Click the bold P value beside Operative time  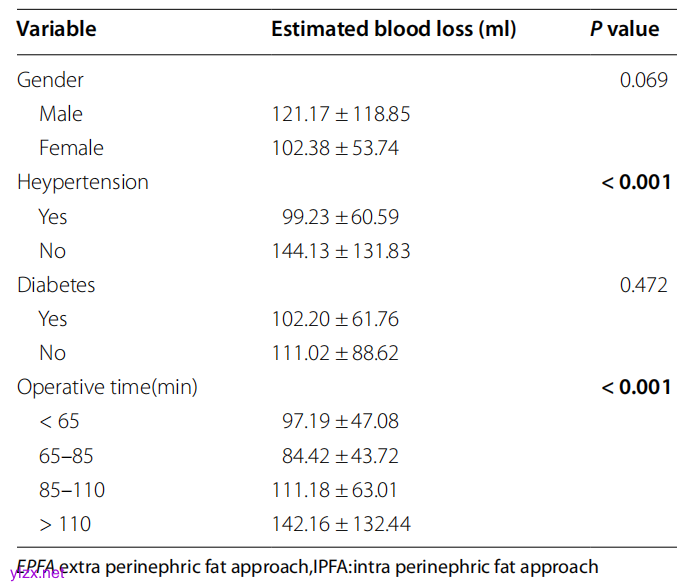pyautogui.click(x=636, y=387)
